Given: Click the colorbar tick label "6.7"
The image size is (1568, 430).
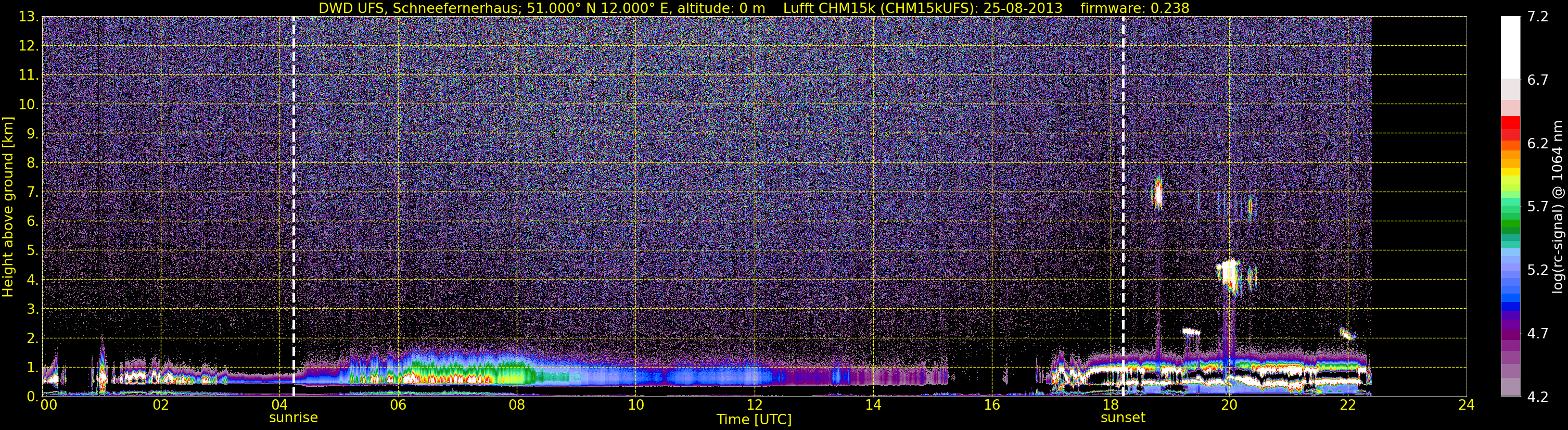Looking at the screenshot, I should coord(1538,80).
